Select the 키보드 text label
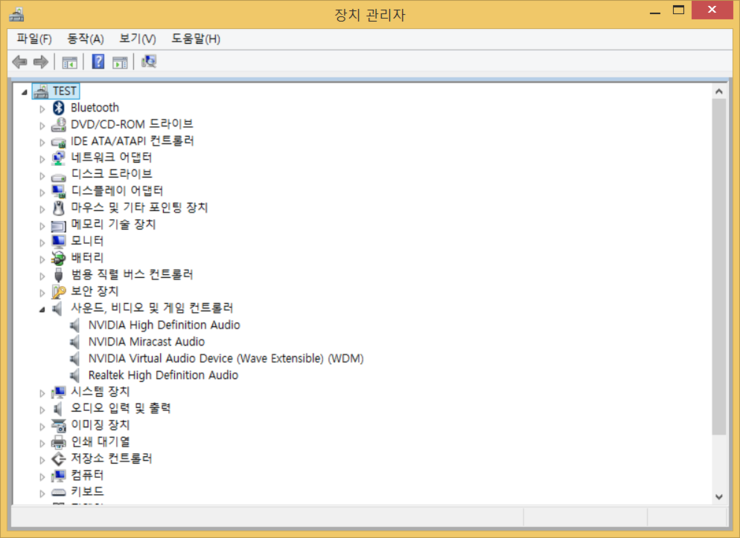Image resolution: width=740 pixels, height=538 pixels. [87, 492]
